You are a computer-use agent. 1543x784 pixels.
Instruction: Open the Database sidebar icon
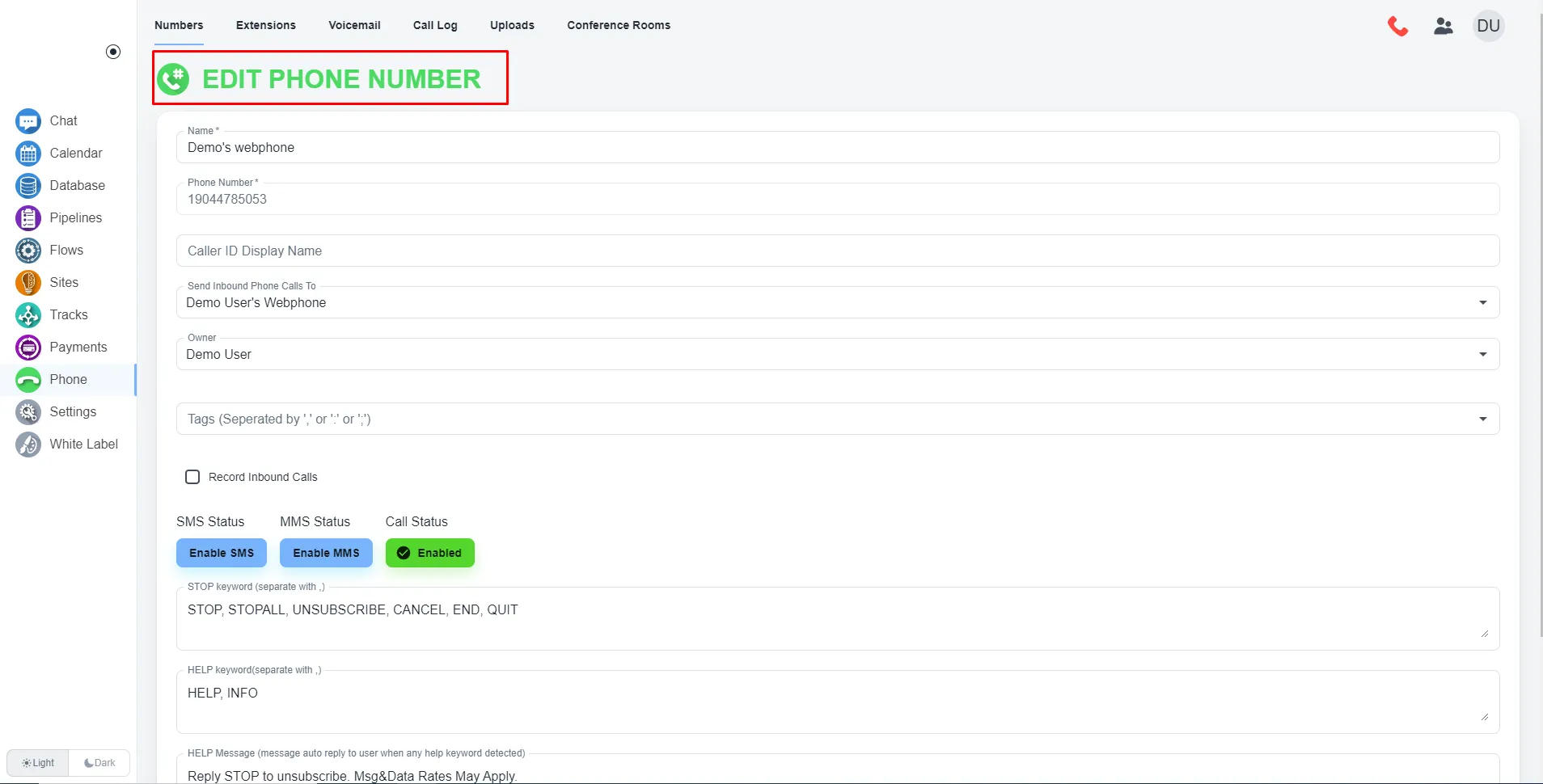28,186
